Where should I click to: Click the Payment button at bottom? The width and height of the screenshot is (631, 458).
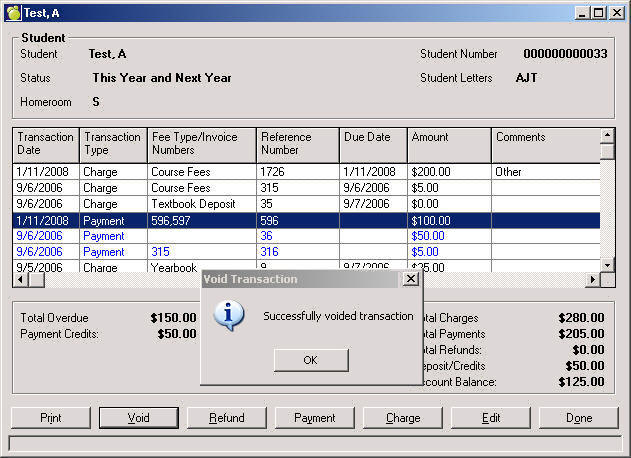pyautogui.click(x=315, y=418)
